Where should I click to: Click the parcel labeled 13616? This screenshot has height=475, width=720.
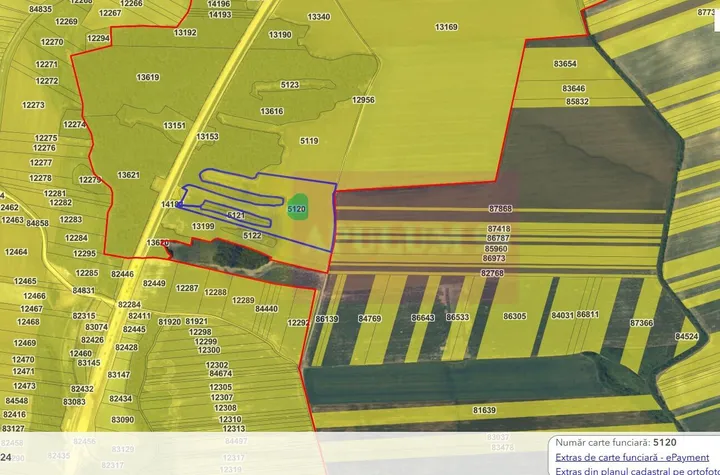point(272,112)
